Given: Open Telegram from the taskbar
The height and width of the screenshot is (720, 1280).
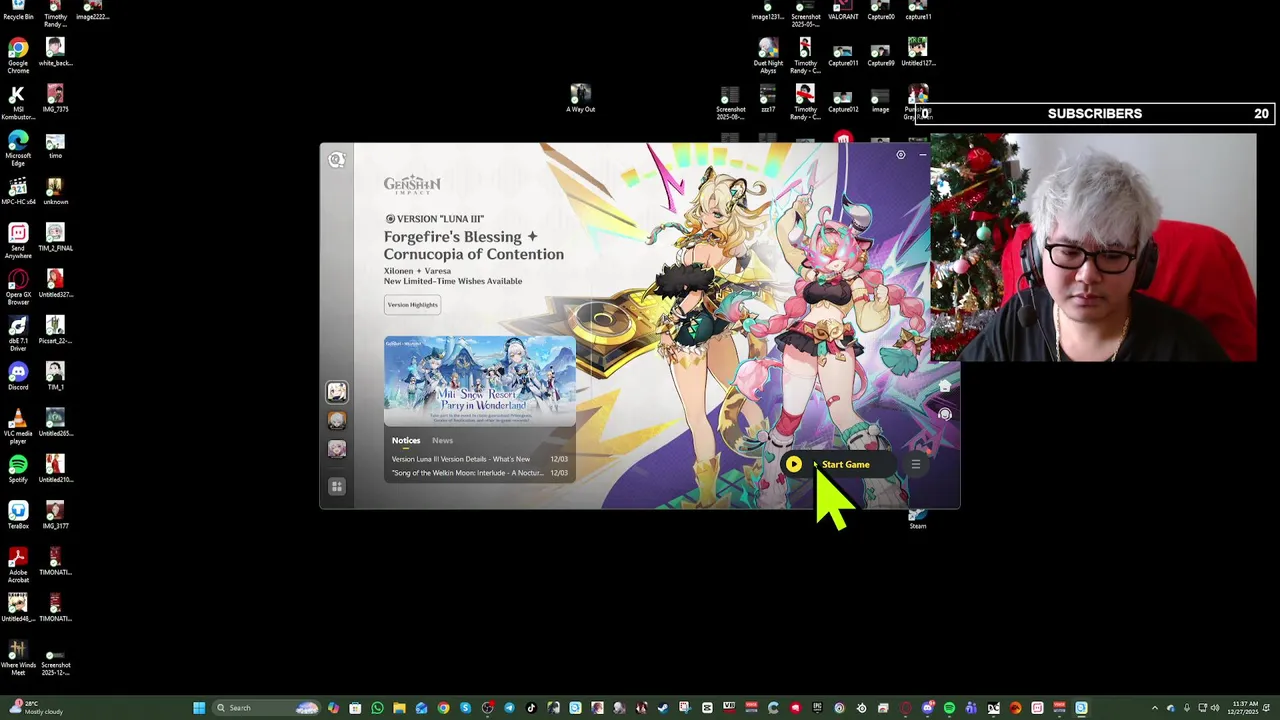Looking at the screenshot, I should click(x=509, y=708).
